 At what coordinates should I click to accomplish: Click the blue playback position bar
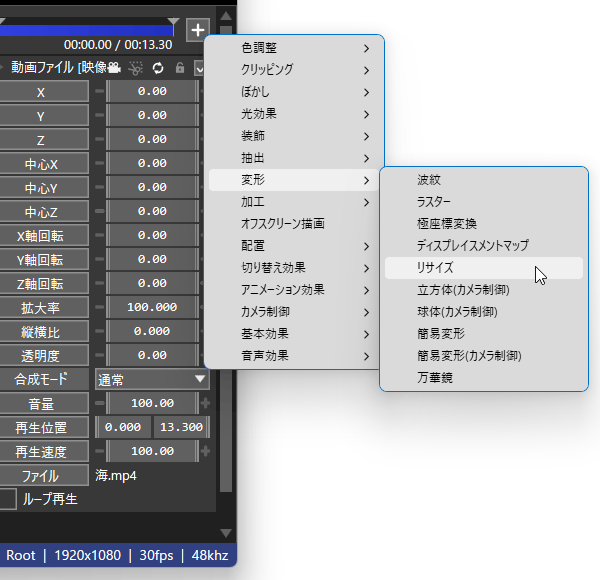(86, 31)
